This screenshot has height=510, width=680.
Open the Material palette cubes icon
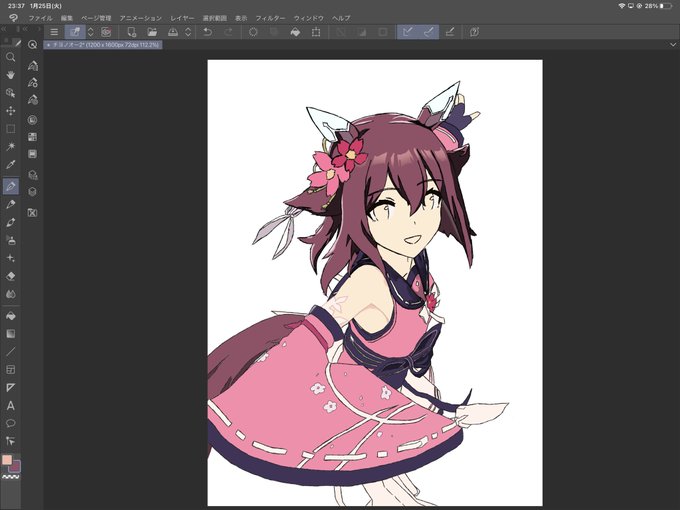[x=33, y=175]
